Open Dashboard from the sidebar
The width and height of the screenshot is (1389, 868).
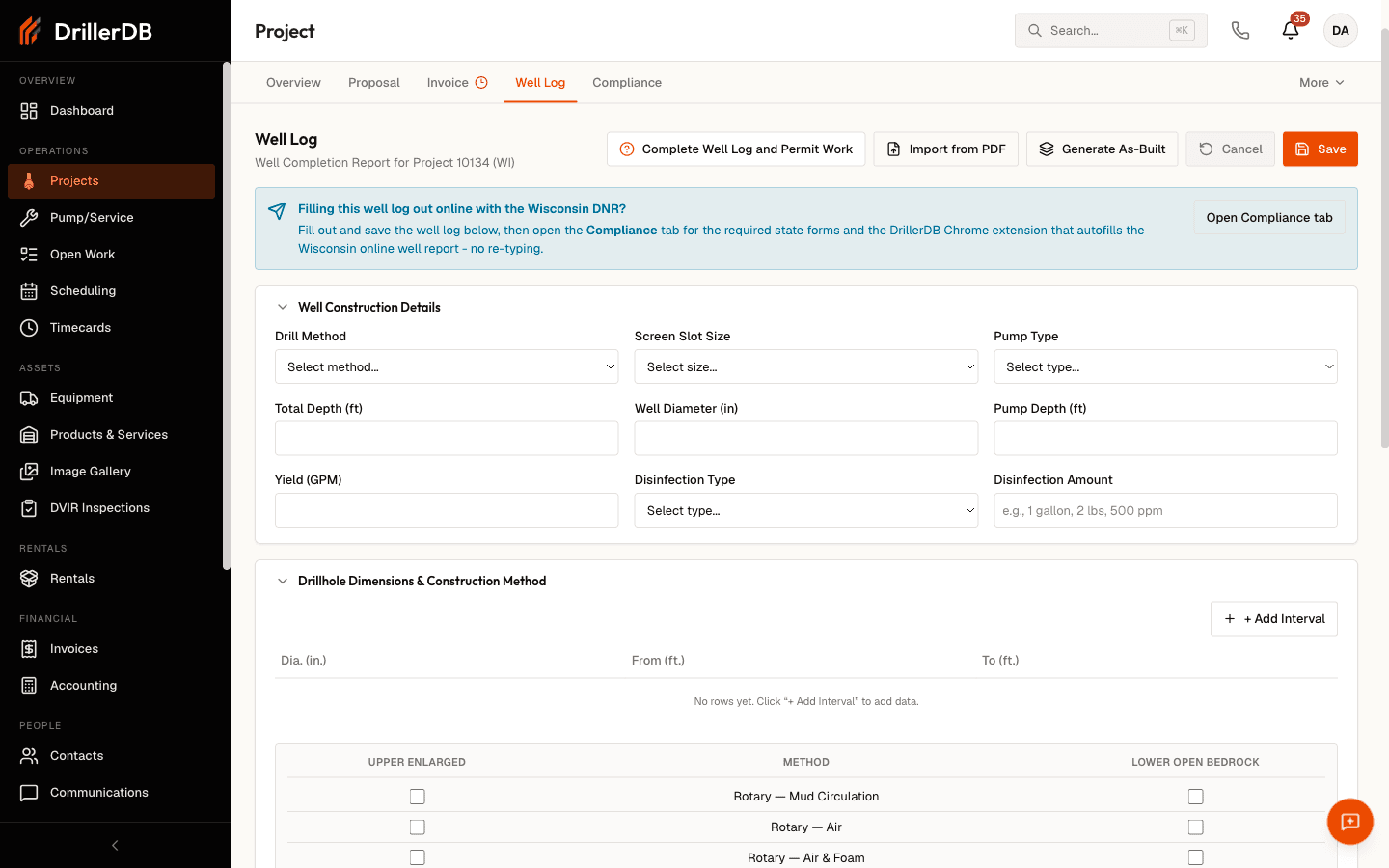111,111
